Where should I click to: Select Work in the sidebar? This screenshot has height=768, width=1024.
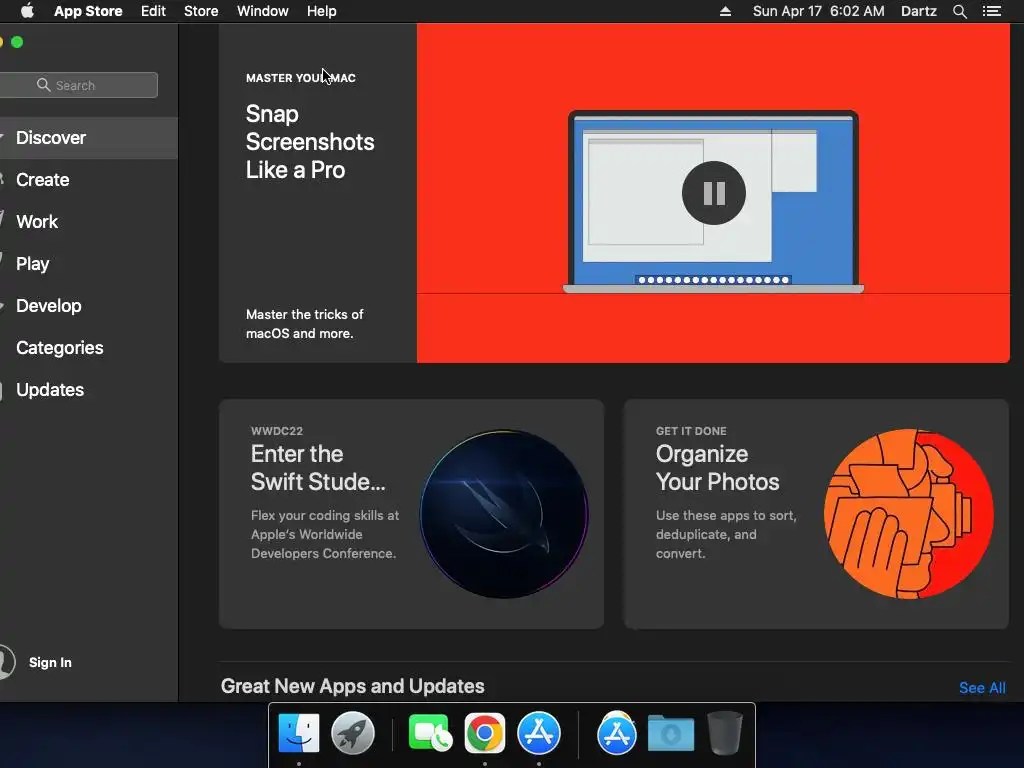coord(88,221)
